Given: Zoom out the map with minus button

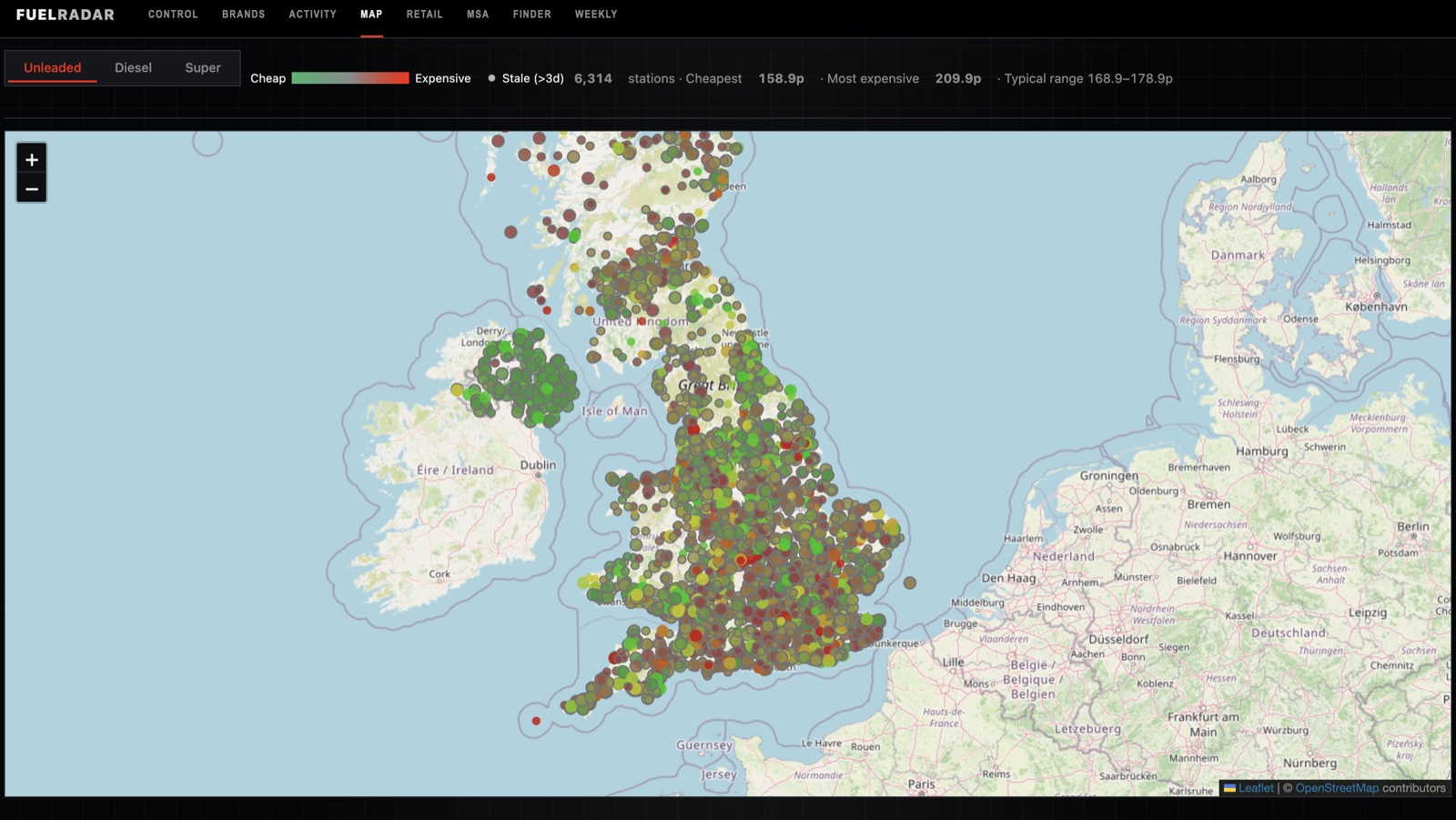Looking at the screenshot, I should pyautogui.click(x=32, y=188).
